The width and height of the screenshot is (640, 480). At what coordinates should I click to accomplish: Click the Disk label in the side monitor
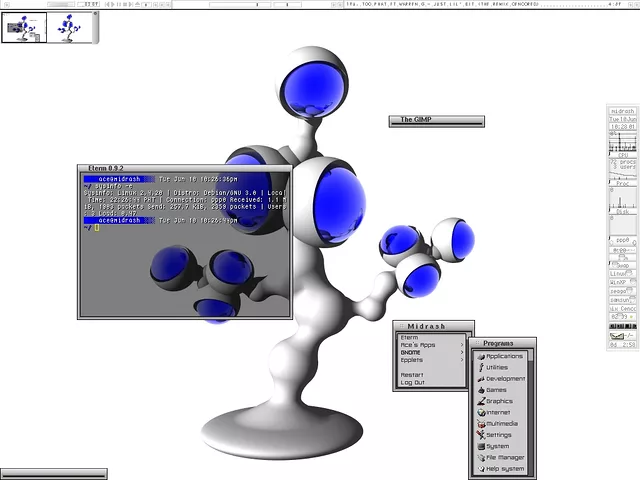click(623, 212)
